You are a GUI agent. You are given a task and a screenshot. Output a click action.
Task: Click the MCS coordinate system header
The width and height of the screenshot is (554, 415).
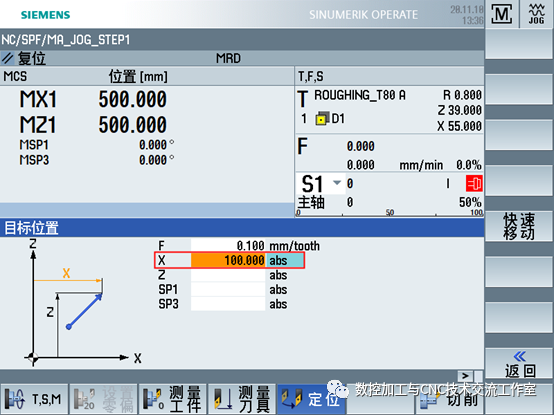tap(15, 76)
